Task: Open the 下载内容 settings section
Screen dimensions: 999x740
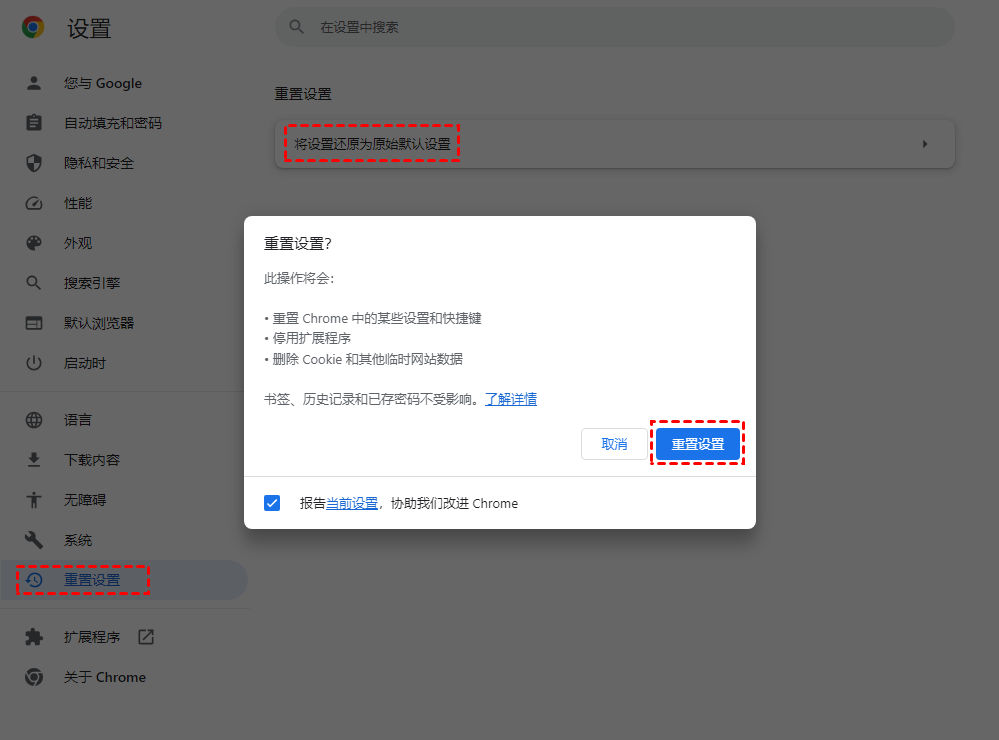Action: coord(92,460)
